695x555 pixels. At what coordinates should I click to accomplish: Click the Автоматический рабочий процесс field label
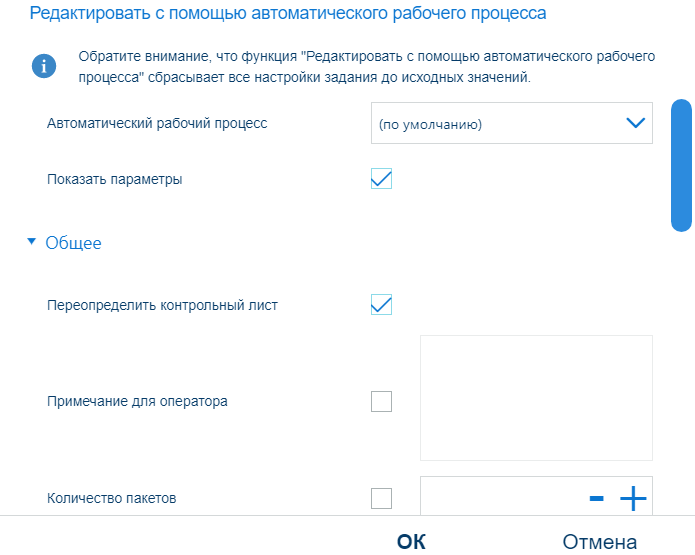[x=157, y=124]
